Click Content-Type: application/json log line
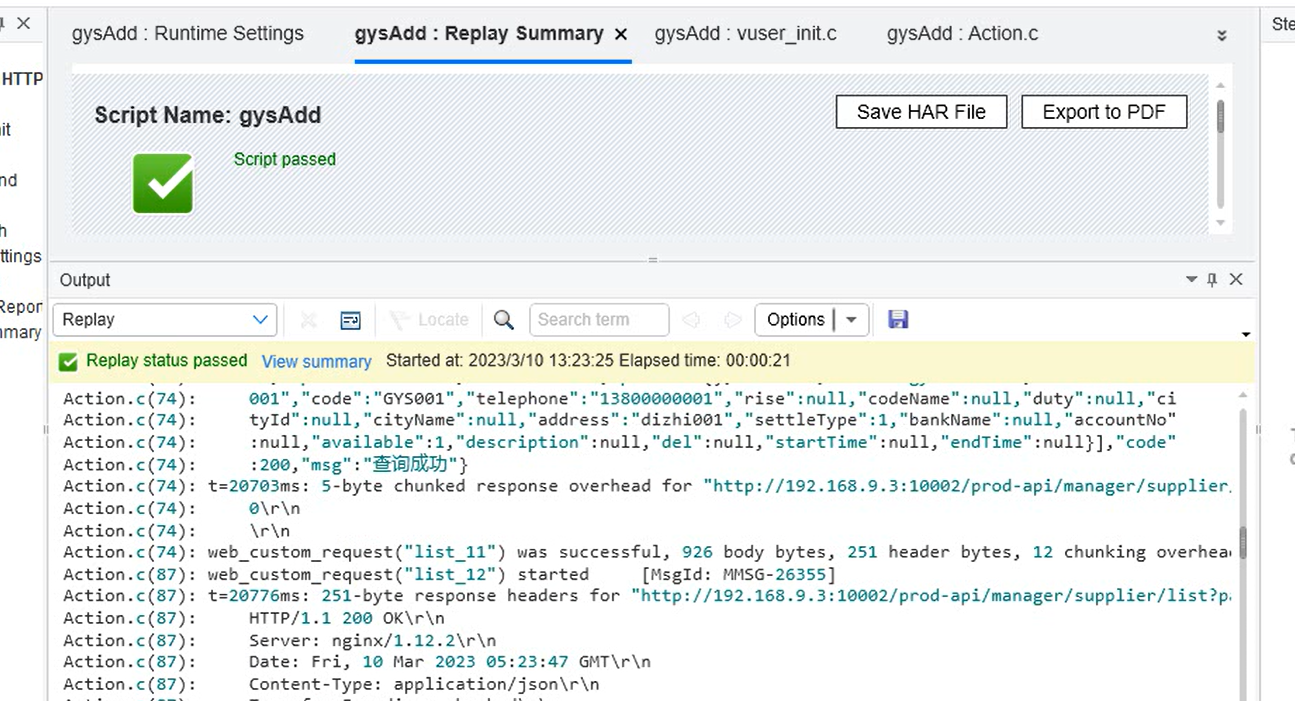 tap(424, 684)
